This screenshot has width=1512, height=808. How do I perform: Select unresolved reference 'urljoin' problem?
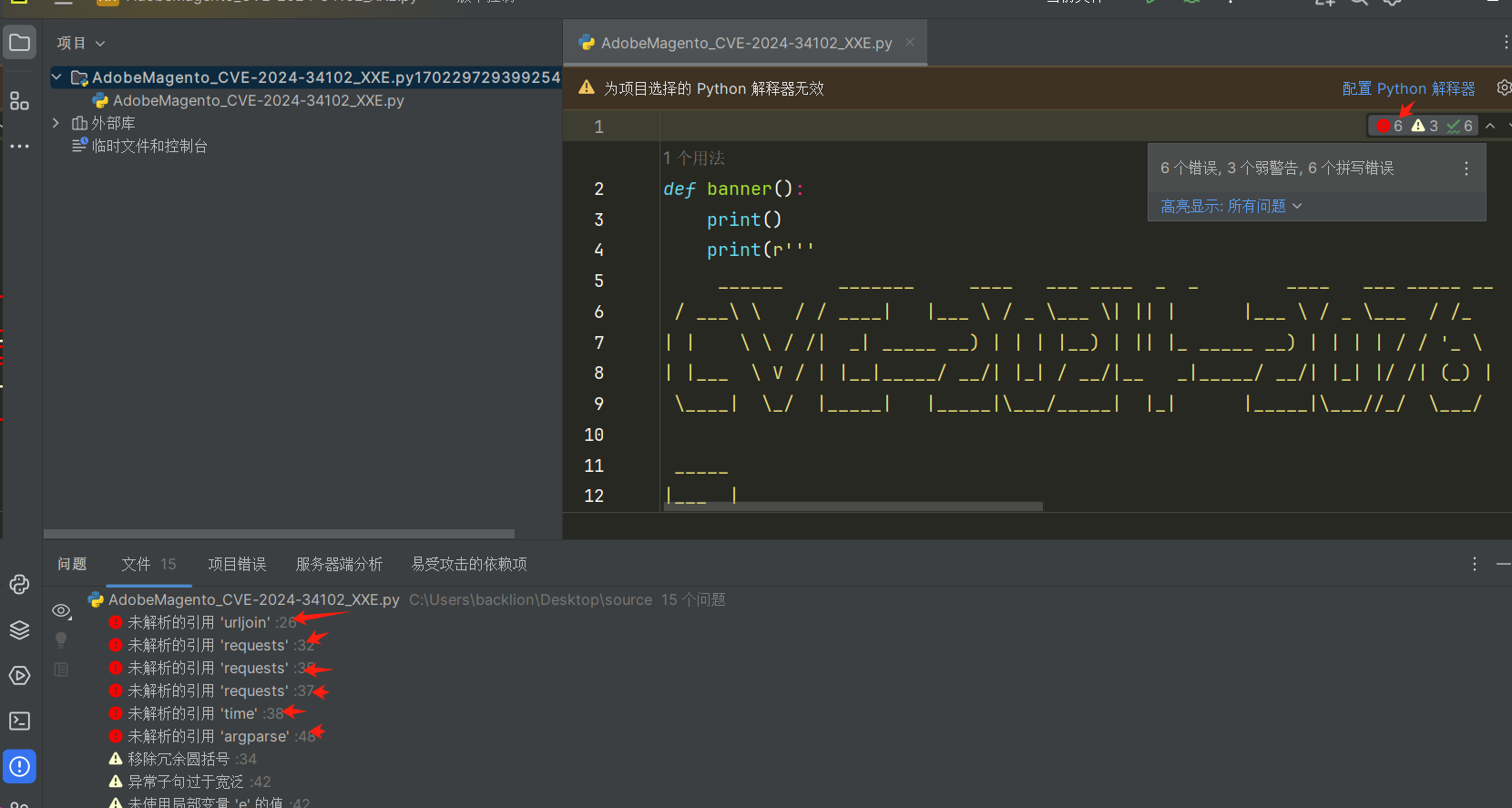pos(202,622)
